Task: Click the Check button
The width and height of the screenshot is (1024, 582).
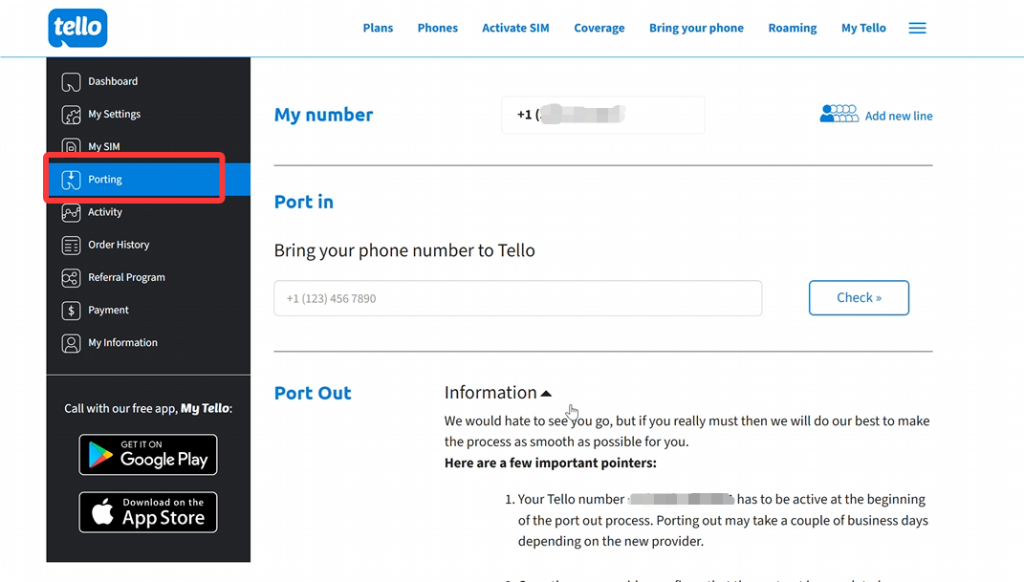Action: coord(859,298)
